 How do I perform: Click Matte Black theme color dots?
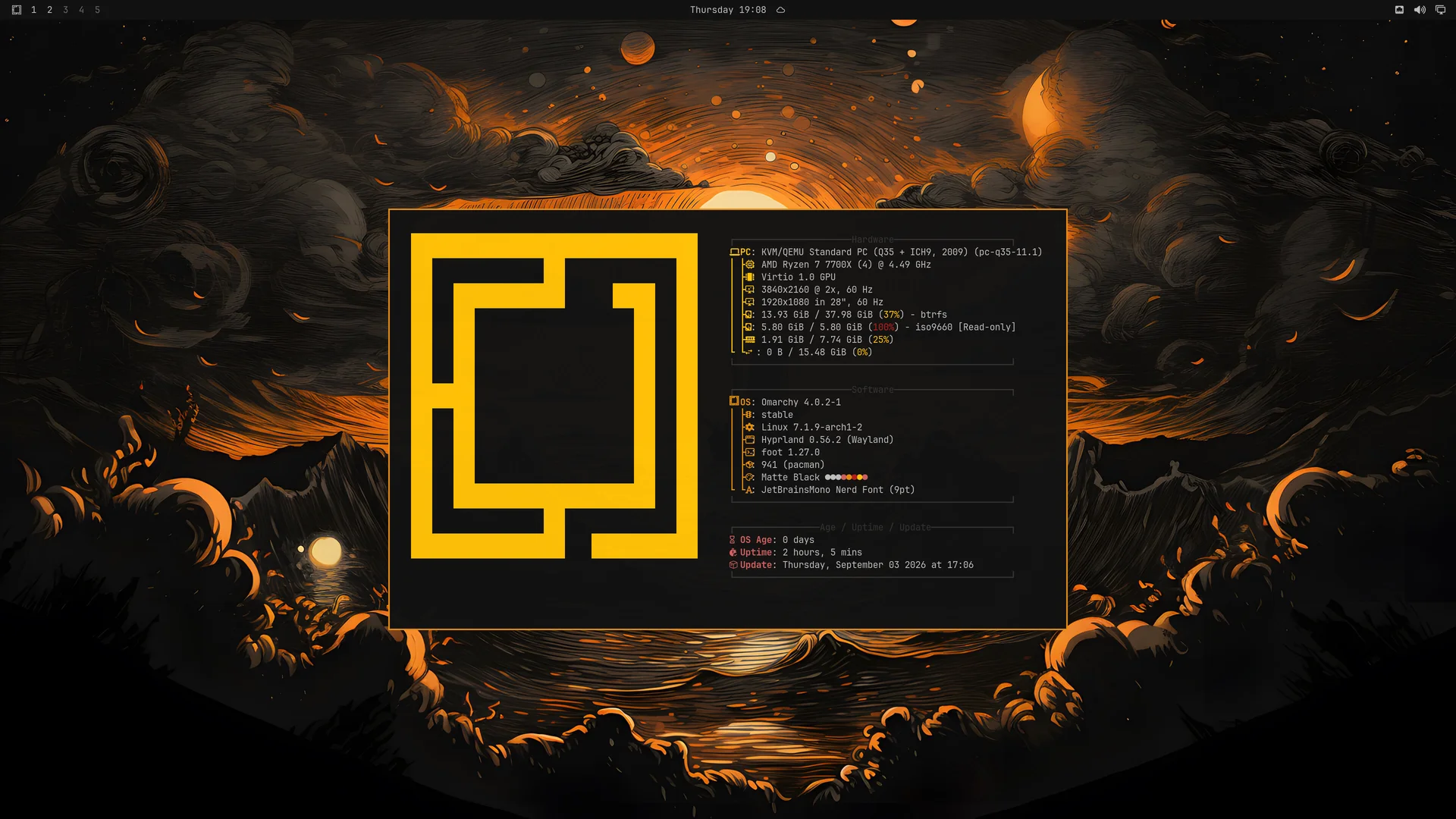tap(846, 477)
